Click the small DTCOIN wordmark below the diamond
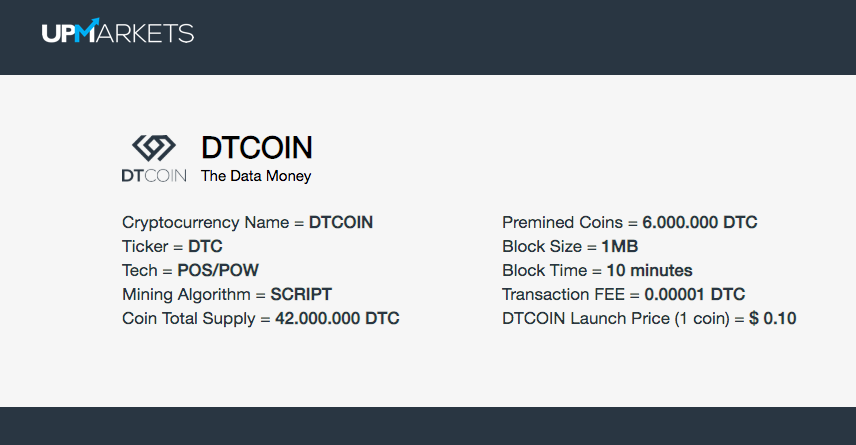856x445 pixels. click(x=154, y=176)
